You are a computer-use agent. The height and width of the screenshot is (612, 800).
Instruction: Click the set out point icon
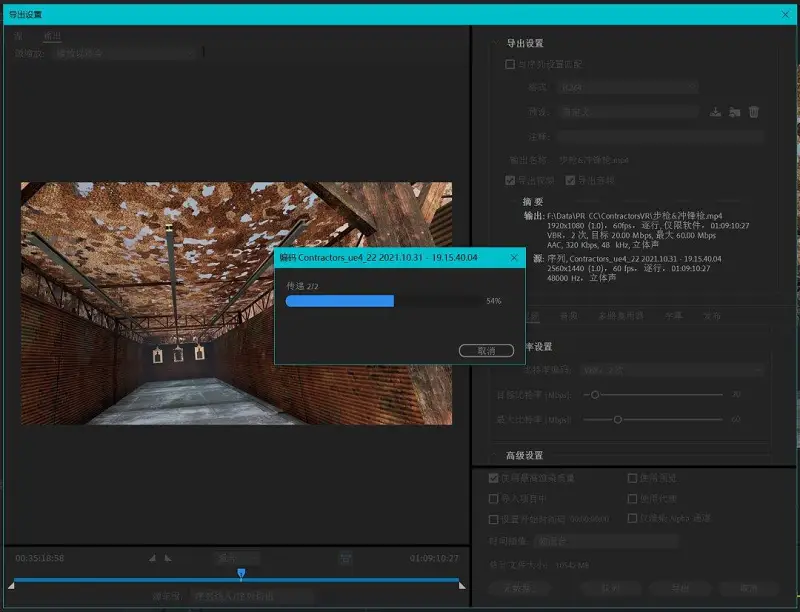168,558
